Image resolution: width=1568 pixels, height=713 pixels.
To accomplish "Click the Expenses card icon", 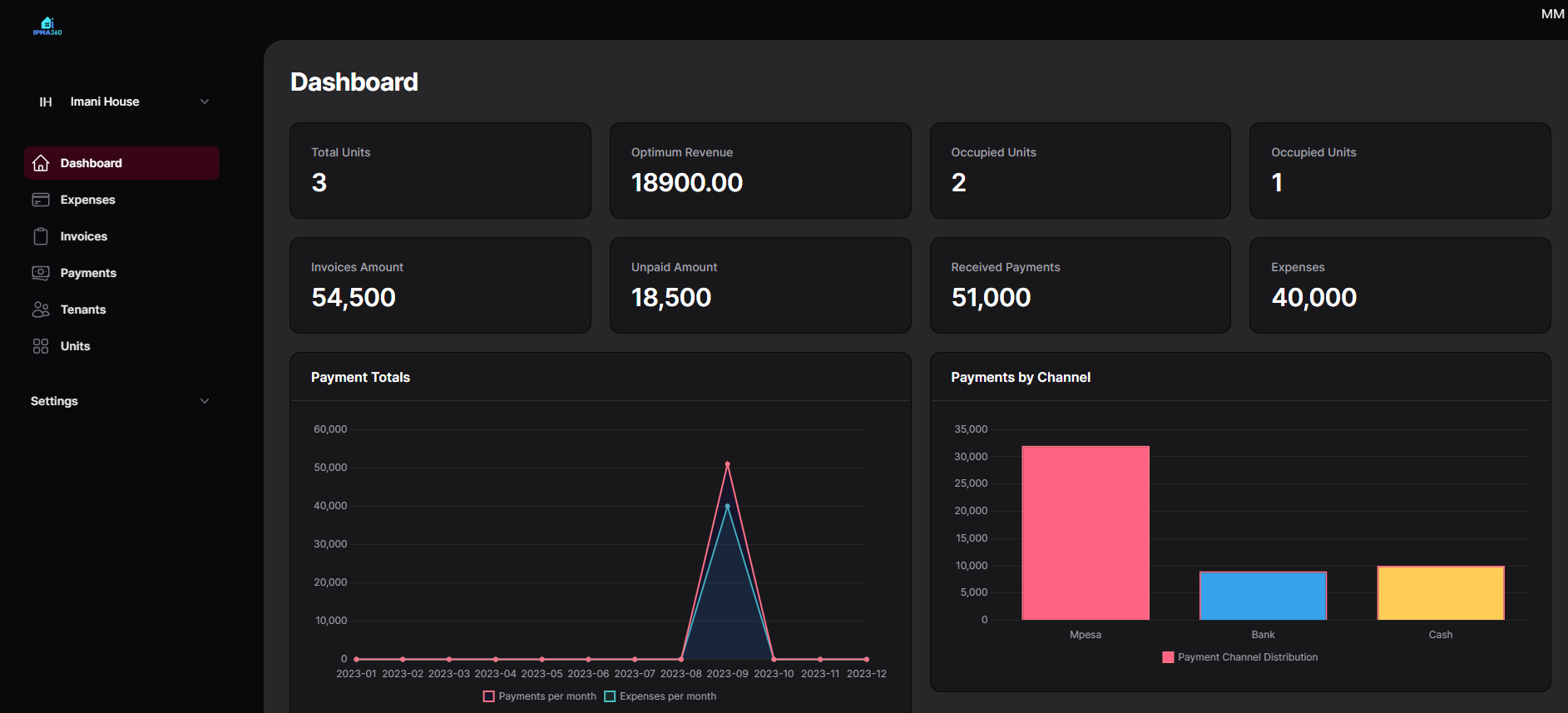I will [41, 200].
